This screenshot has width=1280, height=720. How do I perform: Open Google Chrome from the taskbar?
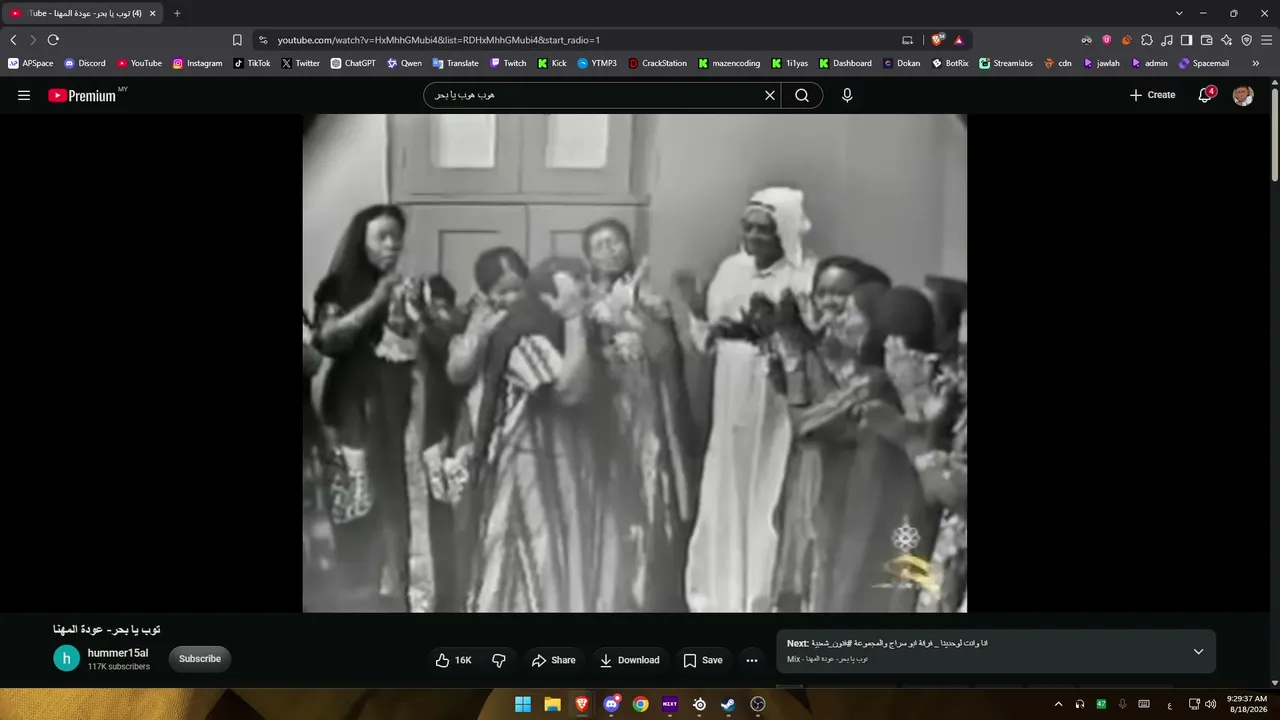coord(640,704)
